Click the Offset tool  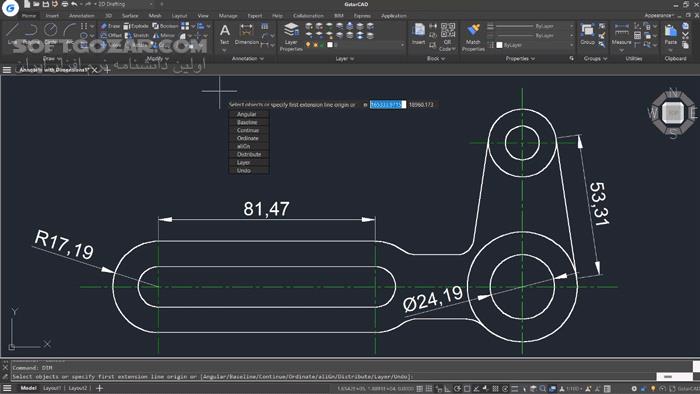tap(110, 35)
